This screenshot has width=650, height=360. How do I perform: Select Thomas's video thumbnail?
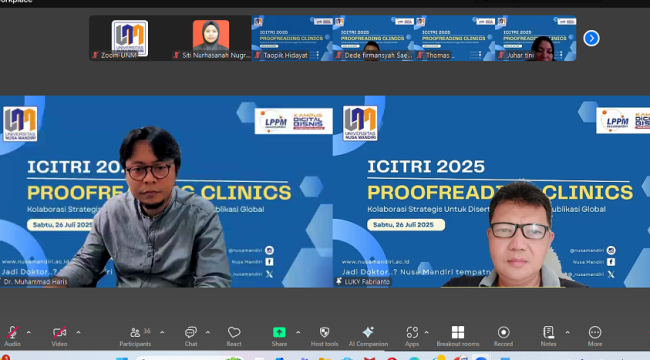click(454, 38)
